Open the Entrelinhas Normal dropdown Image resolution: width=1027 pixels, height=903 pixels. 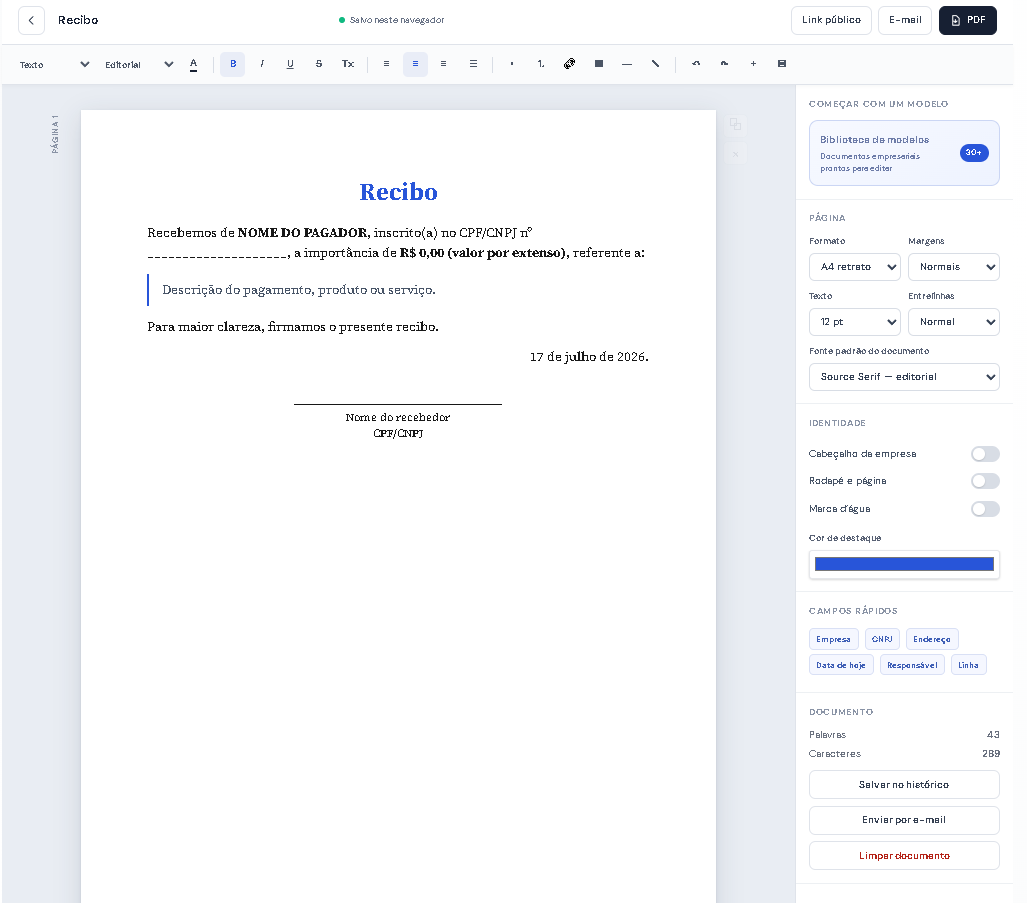954,322
